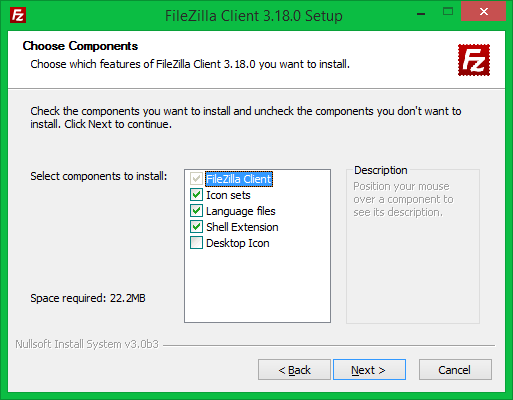Image resolution: width=513 pixels, height=400 pixels.
Task: Click the disabled maximize window button
Action: tap(448, 12)
